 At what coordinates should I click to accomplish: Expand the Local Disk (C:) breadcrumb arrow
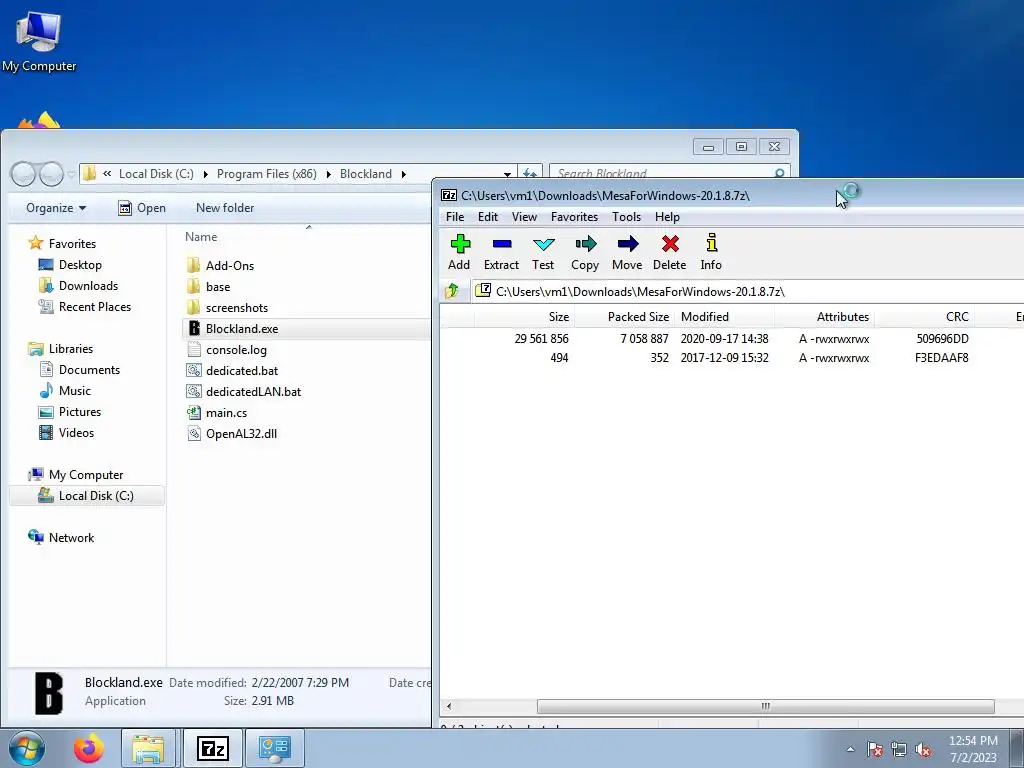[x=206, y=174]
